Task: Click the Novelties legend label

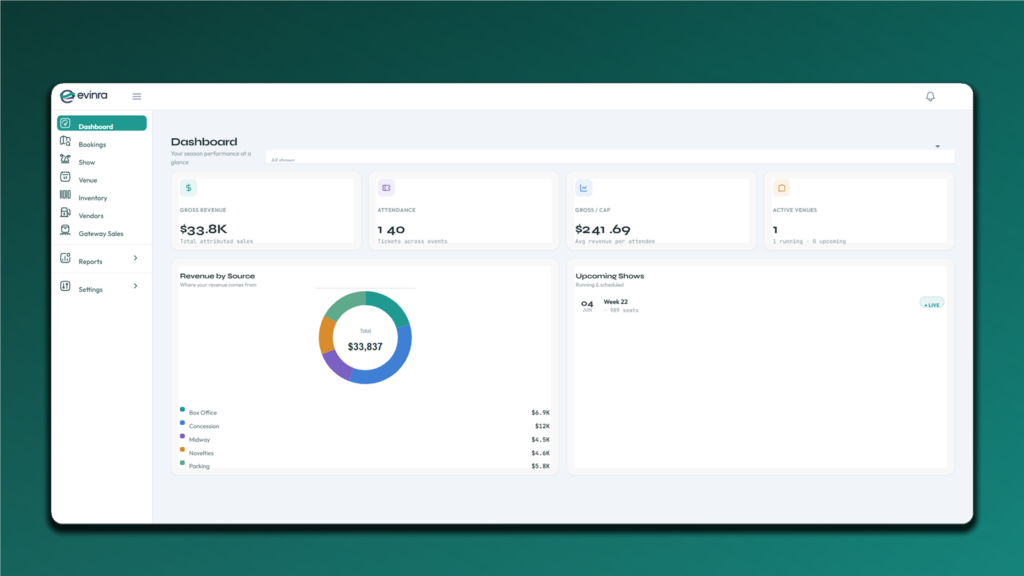Action: point(201,453)
